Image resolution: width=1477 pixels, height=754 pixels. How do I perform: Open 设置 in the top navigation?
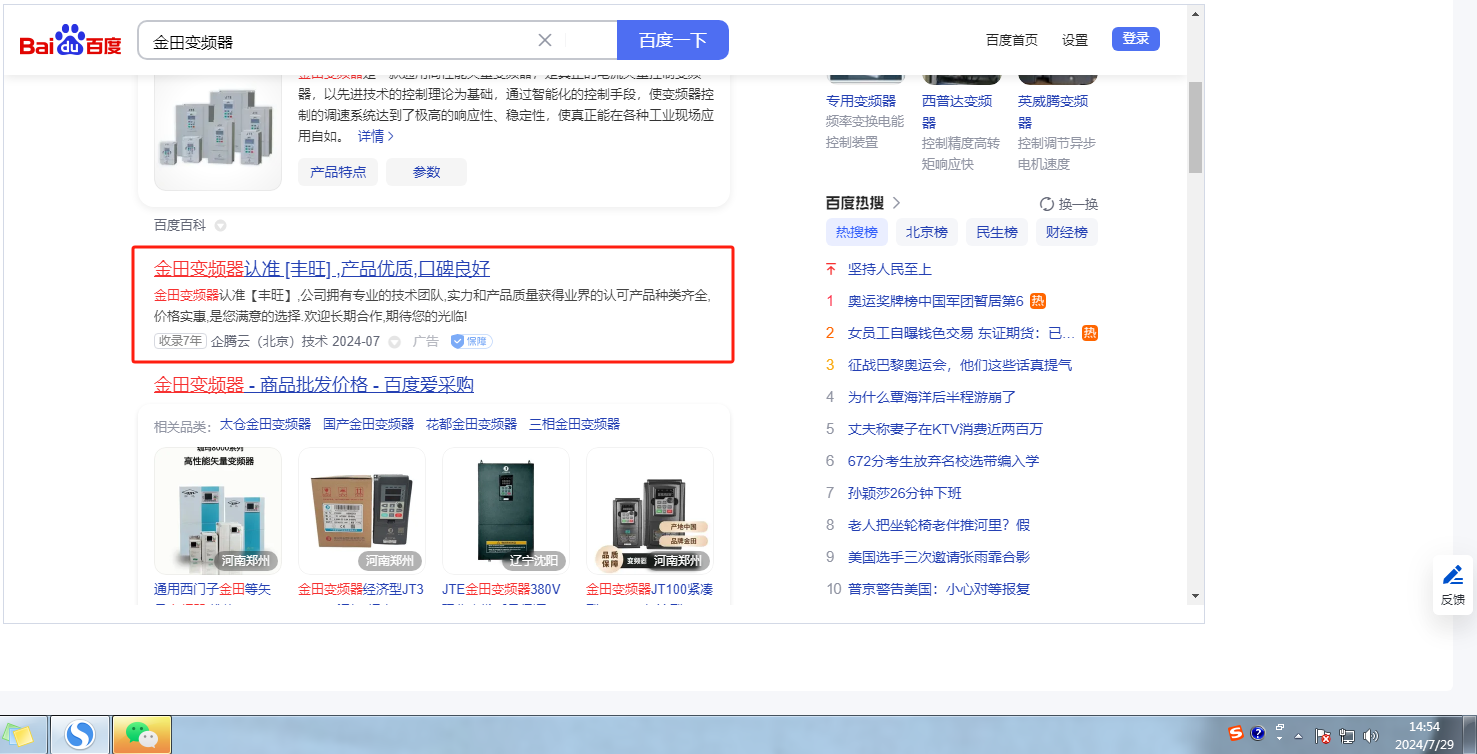pos(1075,40)
